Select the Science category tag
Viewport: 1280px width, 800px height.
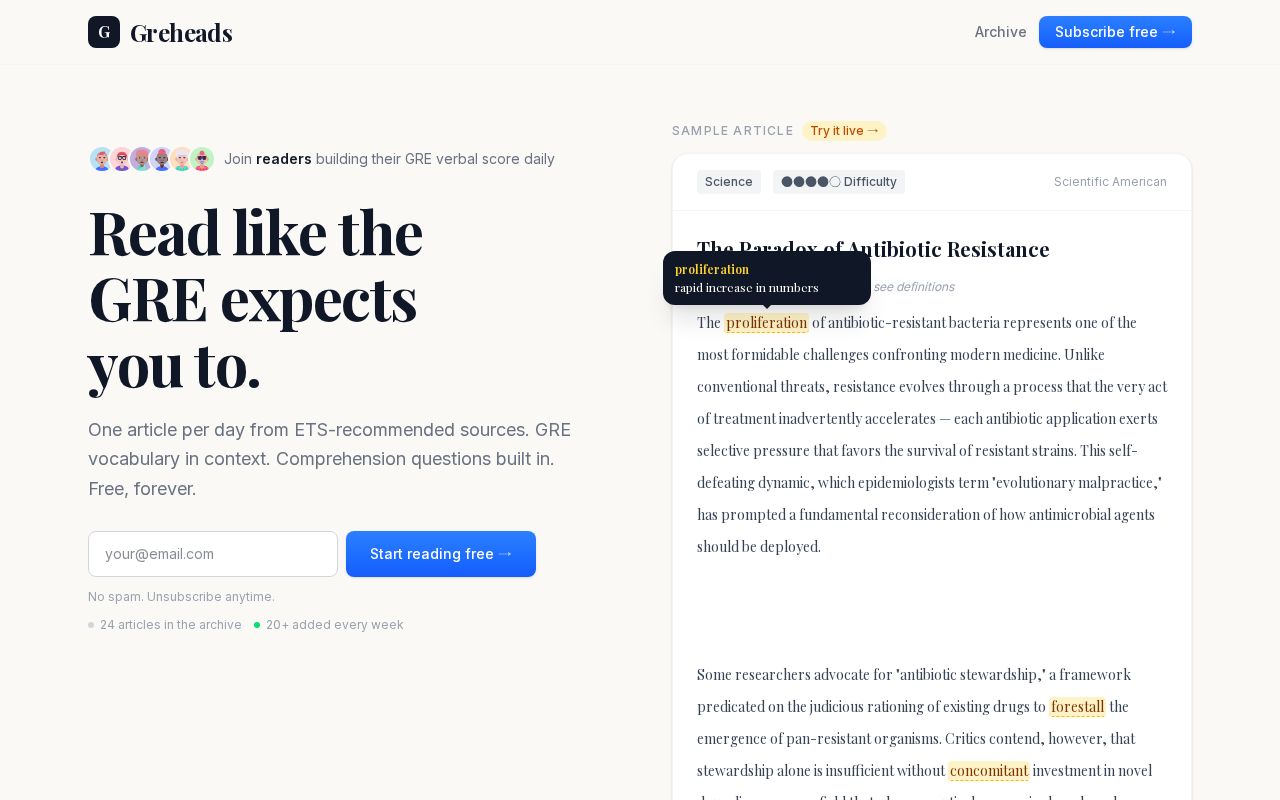pyautogui.click(x=729, y=182)
